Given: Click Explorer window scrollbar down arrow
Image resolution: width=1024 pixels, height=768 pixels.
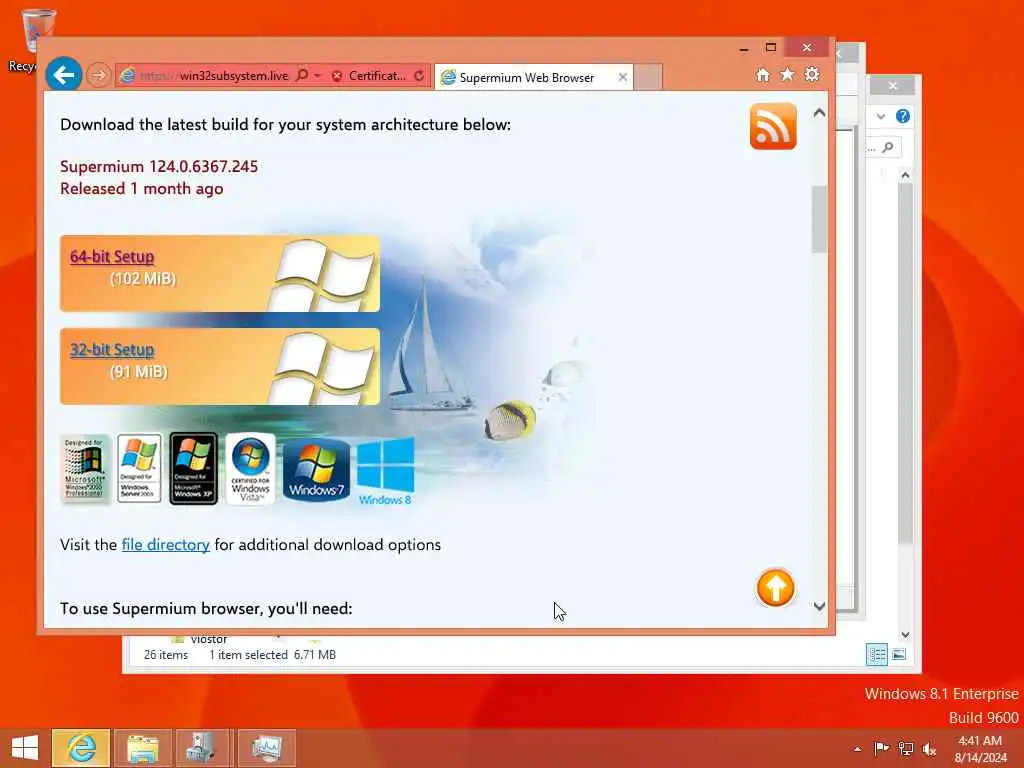Looking at the screenshot, I should click(905, 634).
